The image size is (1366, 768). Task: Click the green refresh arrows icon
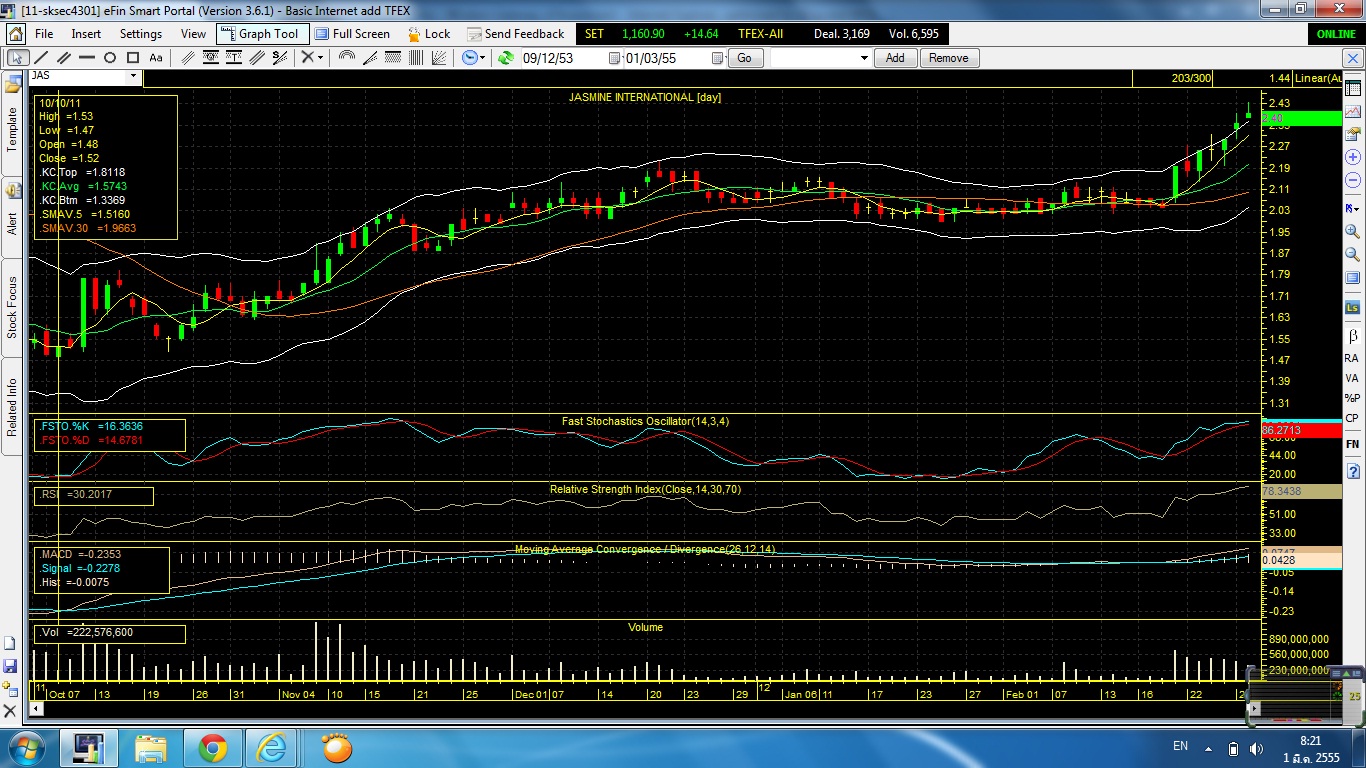coord(505,58)
